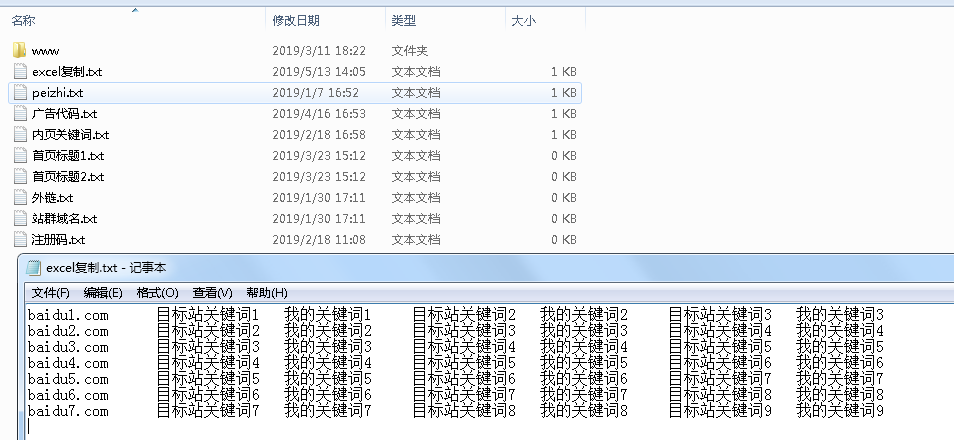Image resolution: width=954 pixels, height=440 pixels.
Task: Click the excel复制.txt file icon
Action: pyautogui.click(x=20, y=71)
